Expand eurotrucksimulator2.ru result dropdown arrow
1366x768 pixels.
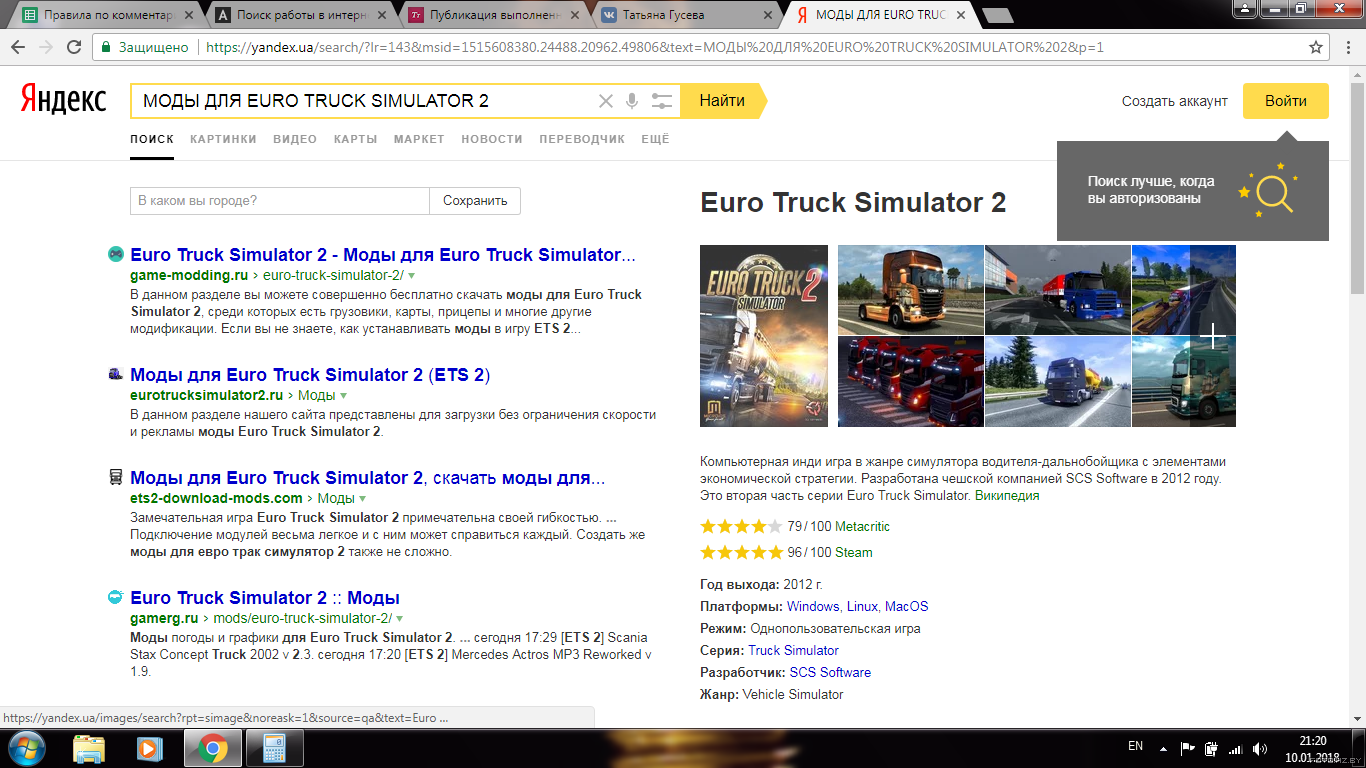[x=344, y=395]
